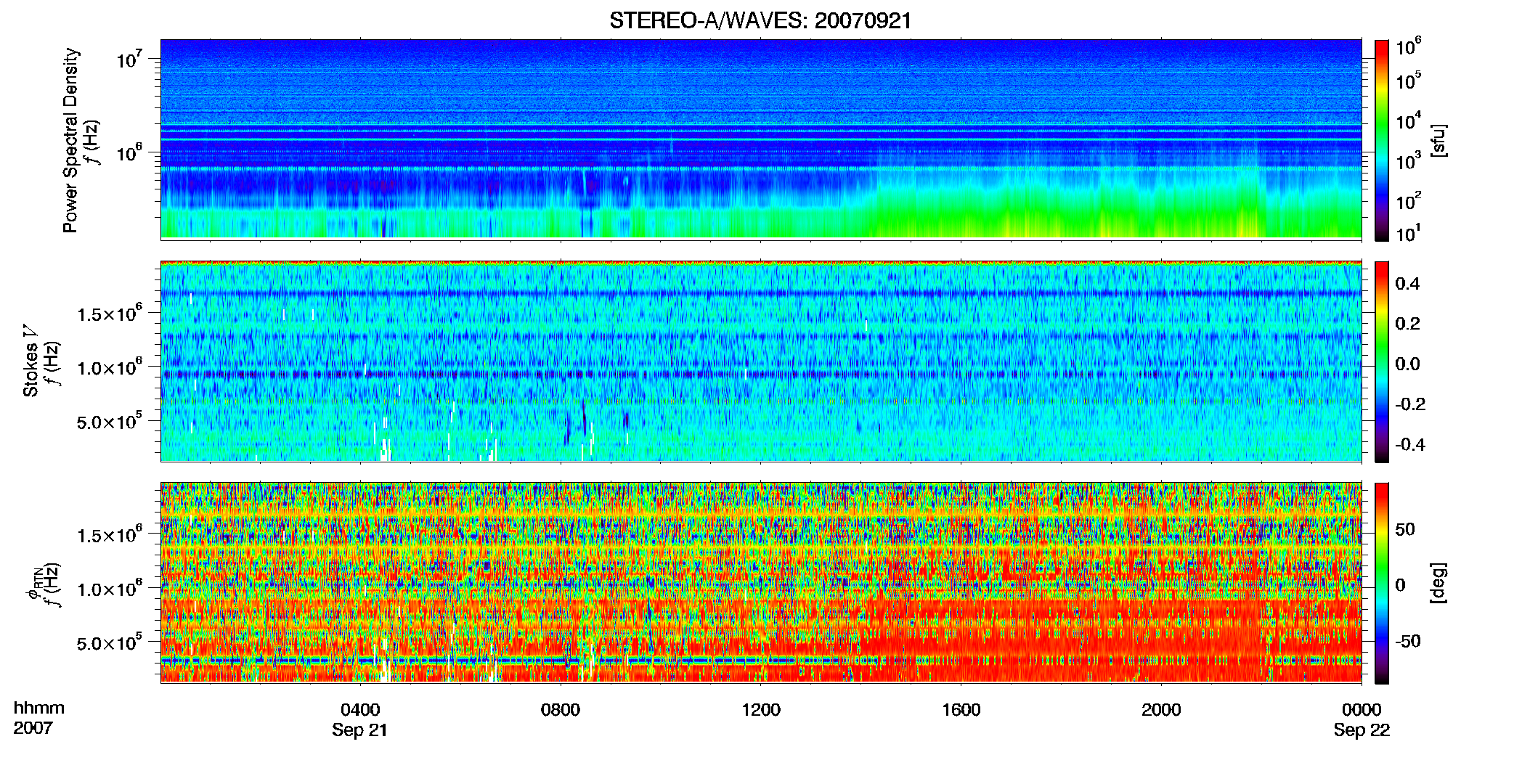Click the "Power Spectral Density" axis title
This screenshot has width=1522, height=784.
(70, 140)
